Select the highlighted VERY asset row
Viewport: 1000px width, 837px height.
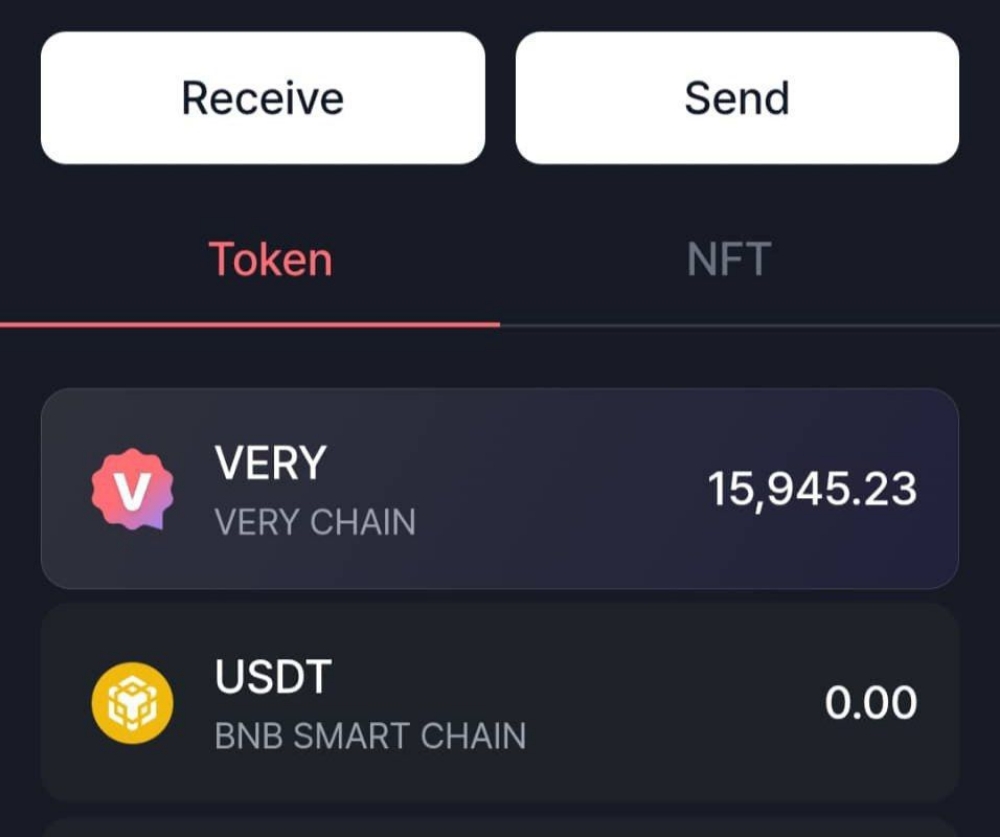(500, 488)
